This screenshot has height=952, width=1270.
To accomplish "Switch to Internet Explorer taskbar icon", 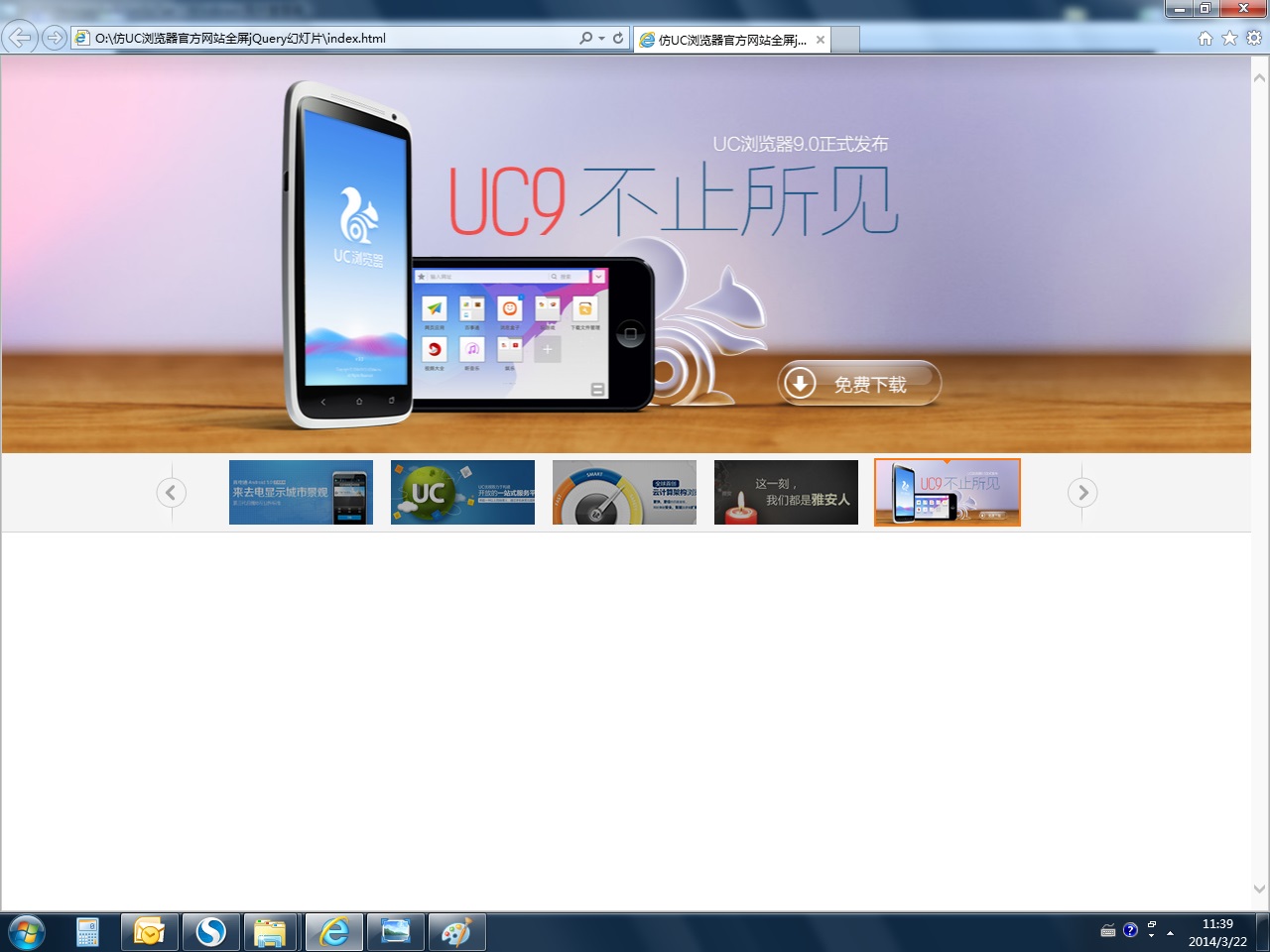I will point(334,933).
